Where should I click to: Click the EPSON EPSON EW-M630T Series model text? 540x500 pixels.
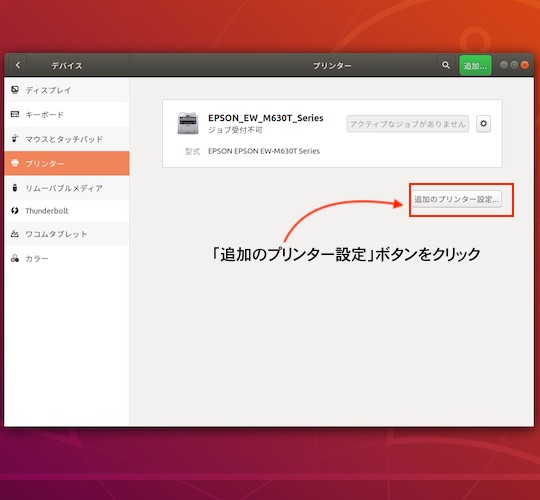(264, 151)
